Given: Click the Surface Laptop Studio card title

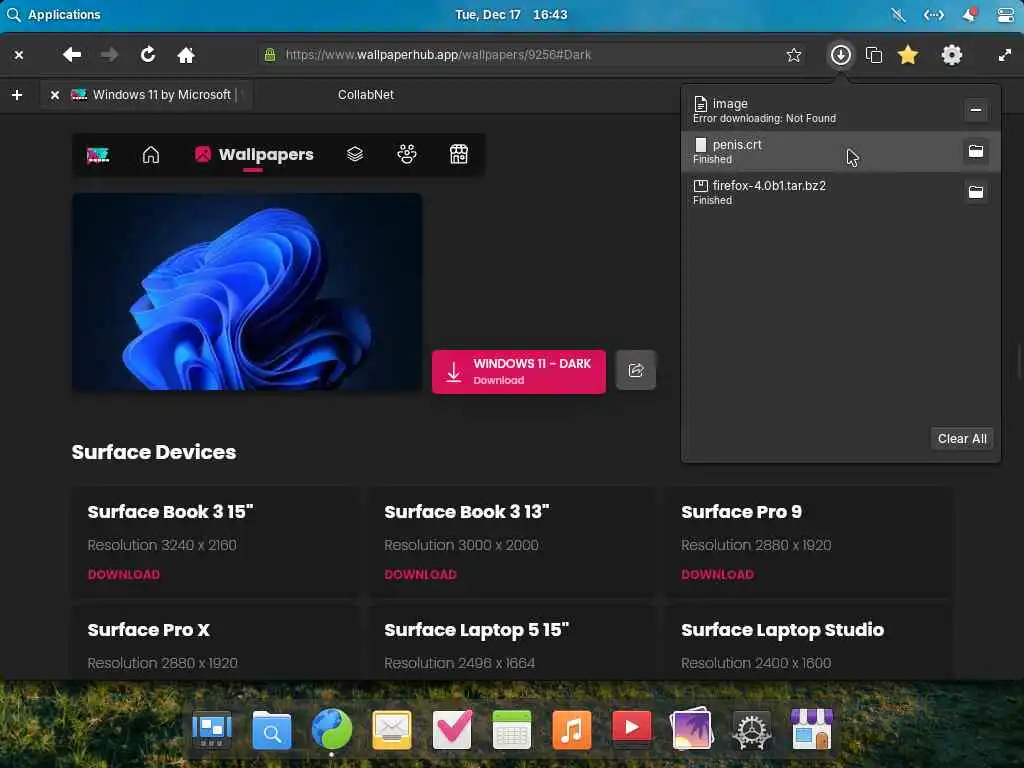Looking at the screenshot, I should (x=782, y=630).
